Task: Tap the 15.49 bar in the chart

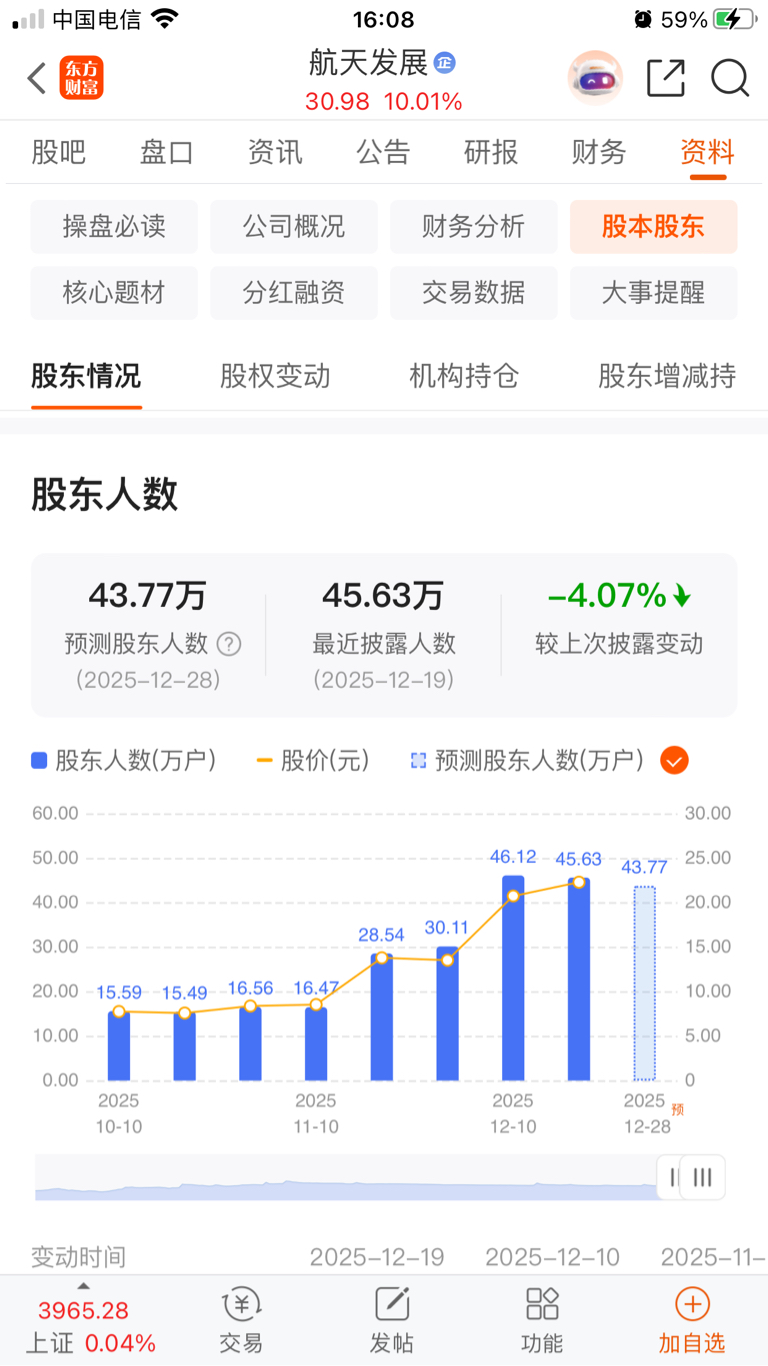Action: [x=185, y=1046]
